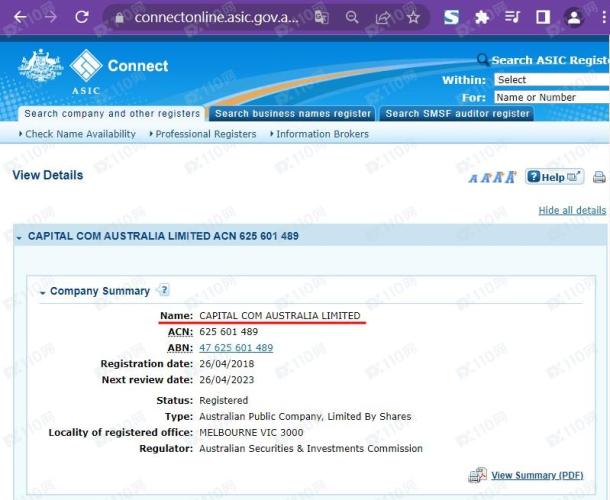Click the Australian coat of arms
The image size is (610, 500).
pos(40,65)
